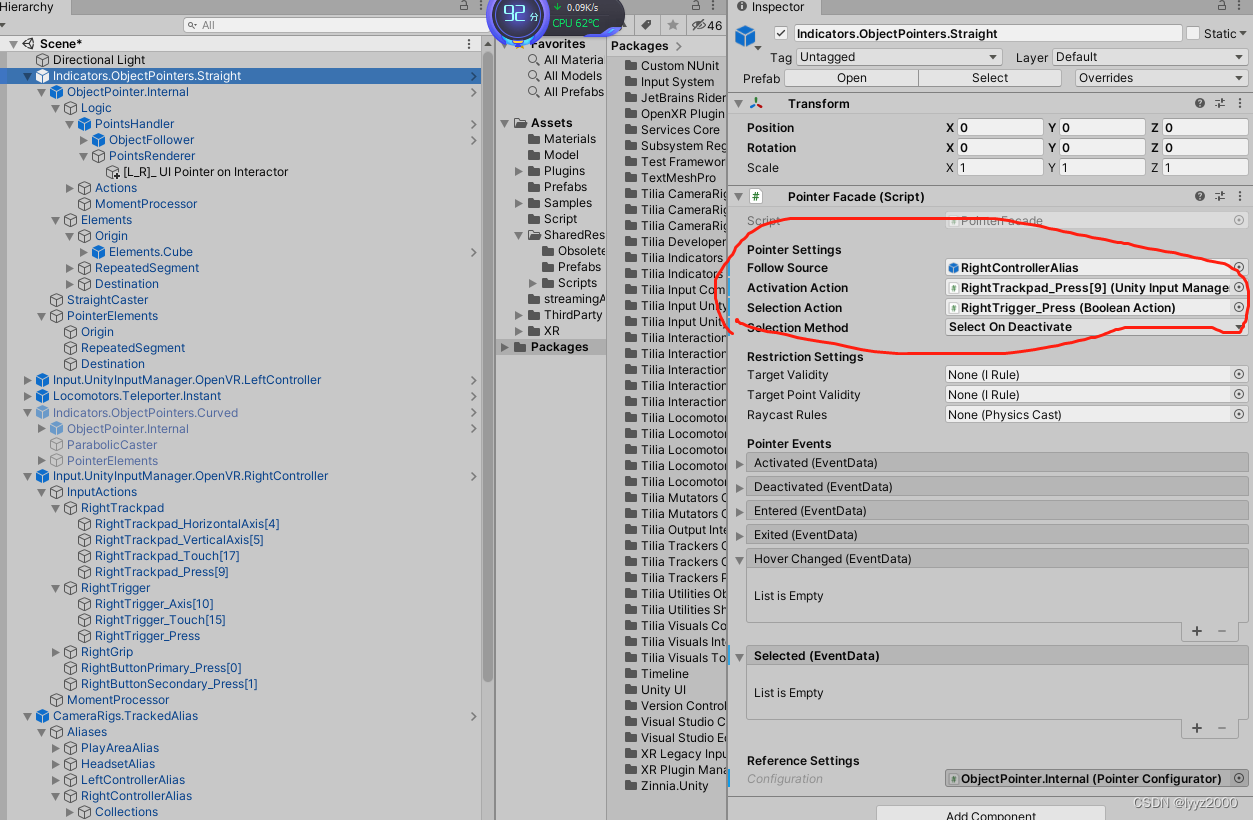The width and height of the screenshot is (1253, 820).
Task: Open Pointer Facade script help icon
Action: [1200, 196]
